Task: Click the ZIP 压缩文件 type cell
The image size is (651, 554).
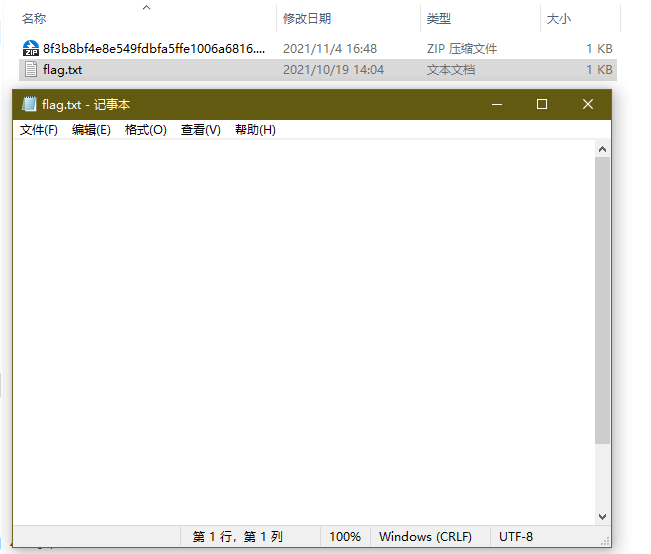Action: point(462,49)
